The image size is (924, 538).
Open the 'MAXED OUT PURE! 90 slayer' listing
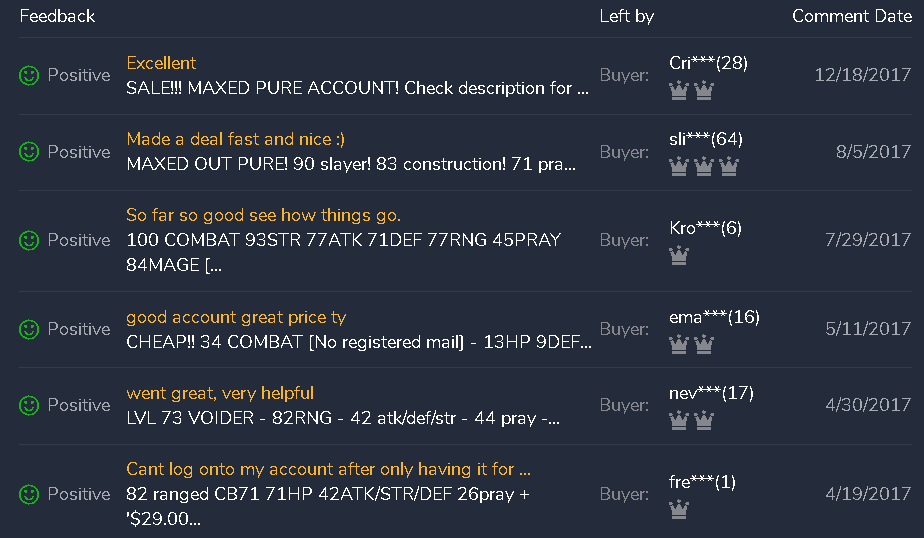[x=351, y=164]
